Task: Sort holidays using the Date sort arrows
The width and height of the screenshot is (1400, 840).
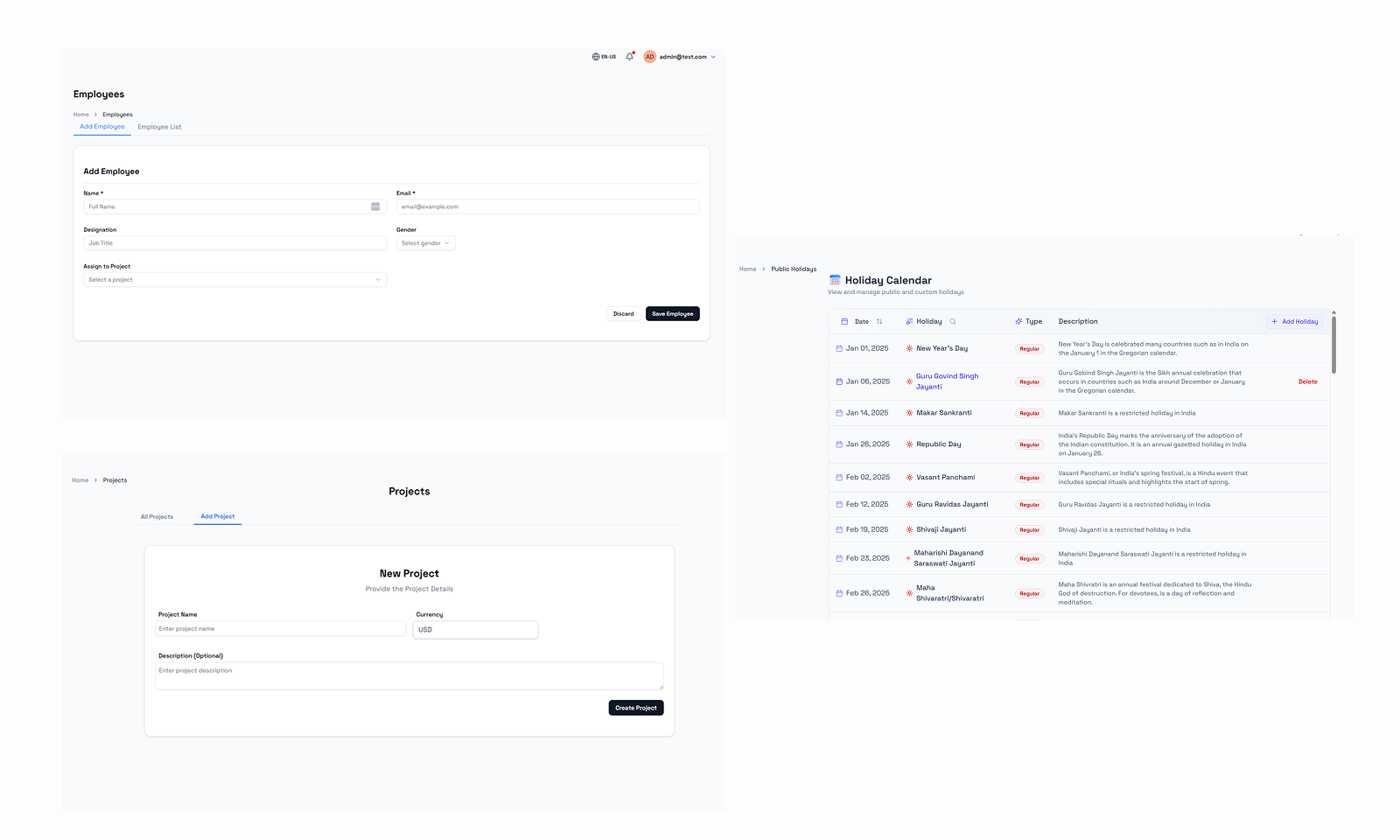Action: click(879, 321)
